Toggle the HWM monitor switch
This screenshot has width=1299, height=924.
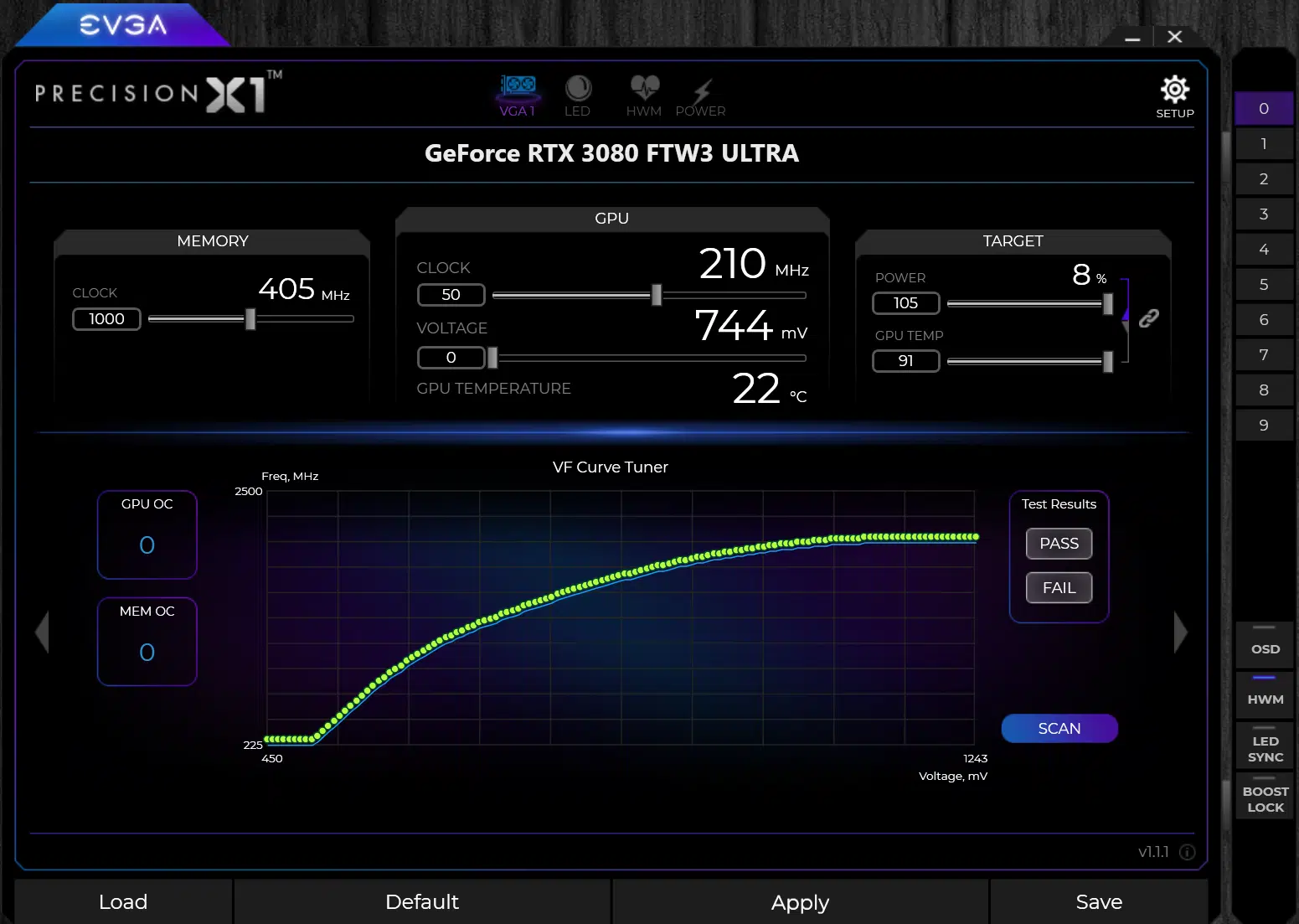click(1265, 694)
